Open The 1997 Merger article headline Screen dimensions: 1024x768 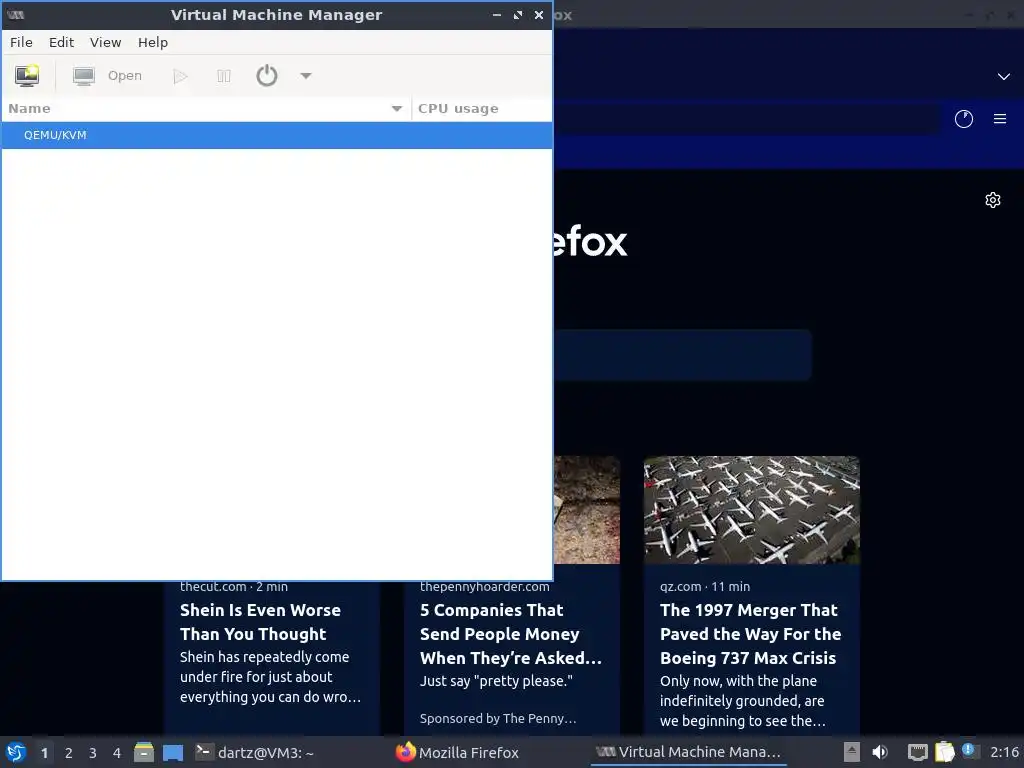click(x=750, y=634)
